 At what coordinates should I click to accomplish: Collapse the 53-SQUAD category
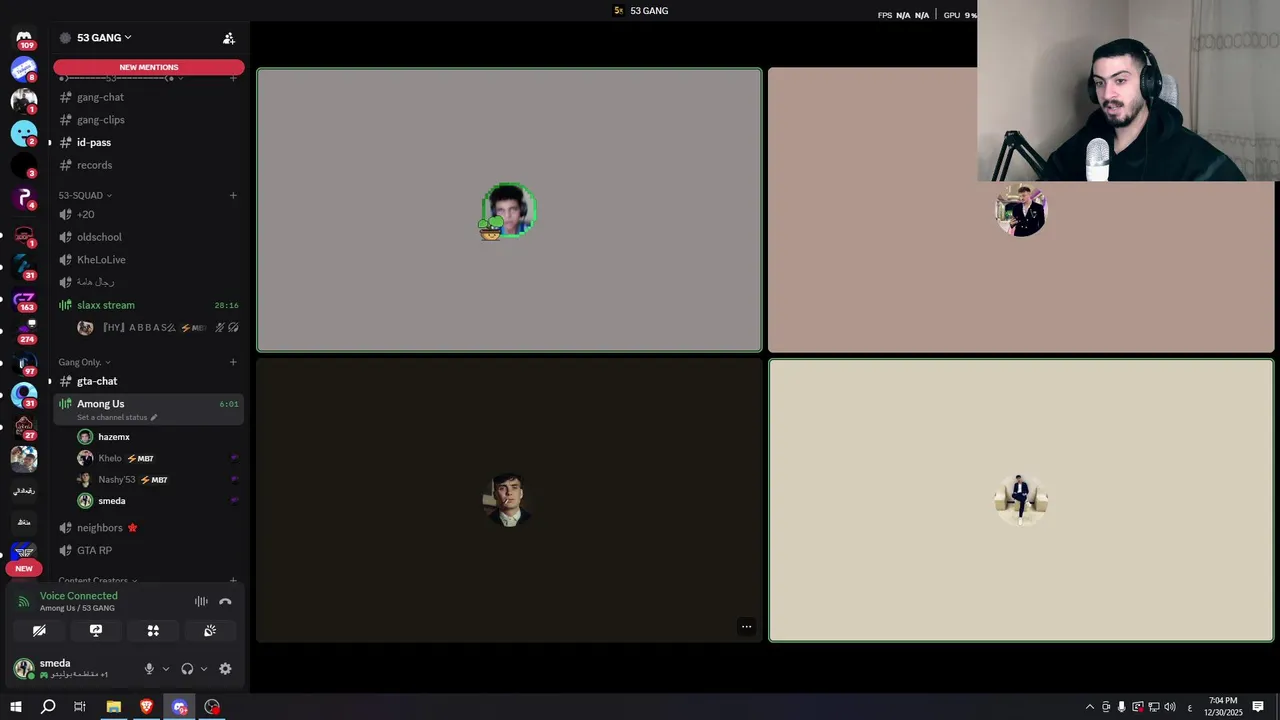[85, 195]
